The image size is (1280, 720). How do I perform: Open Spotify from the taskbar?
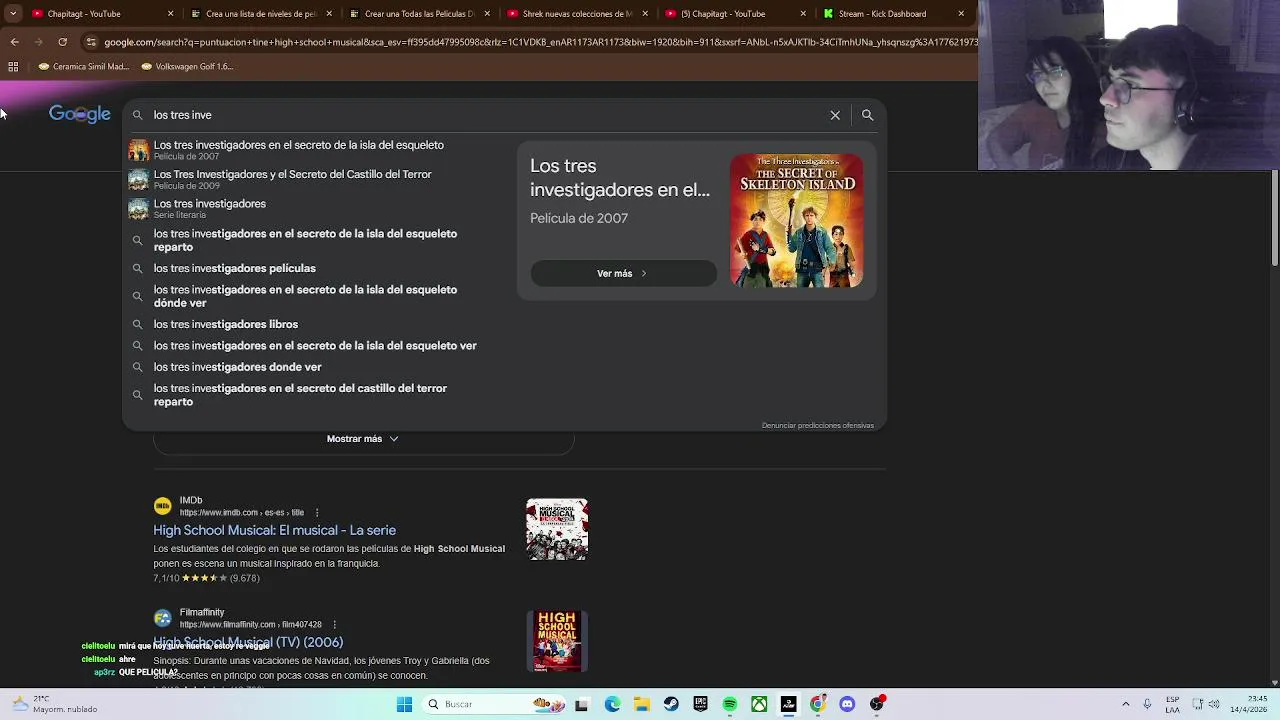(x=730, y=704)
